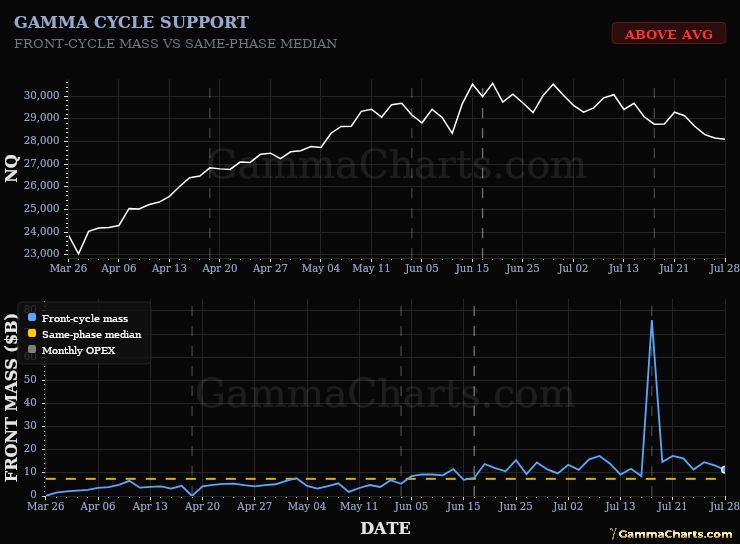740x544 pixels.
Task: Click May 11 label on lower chart
Action: (359, 506)
